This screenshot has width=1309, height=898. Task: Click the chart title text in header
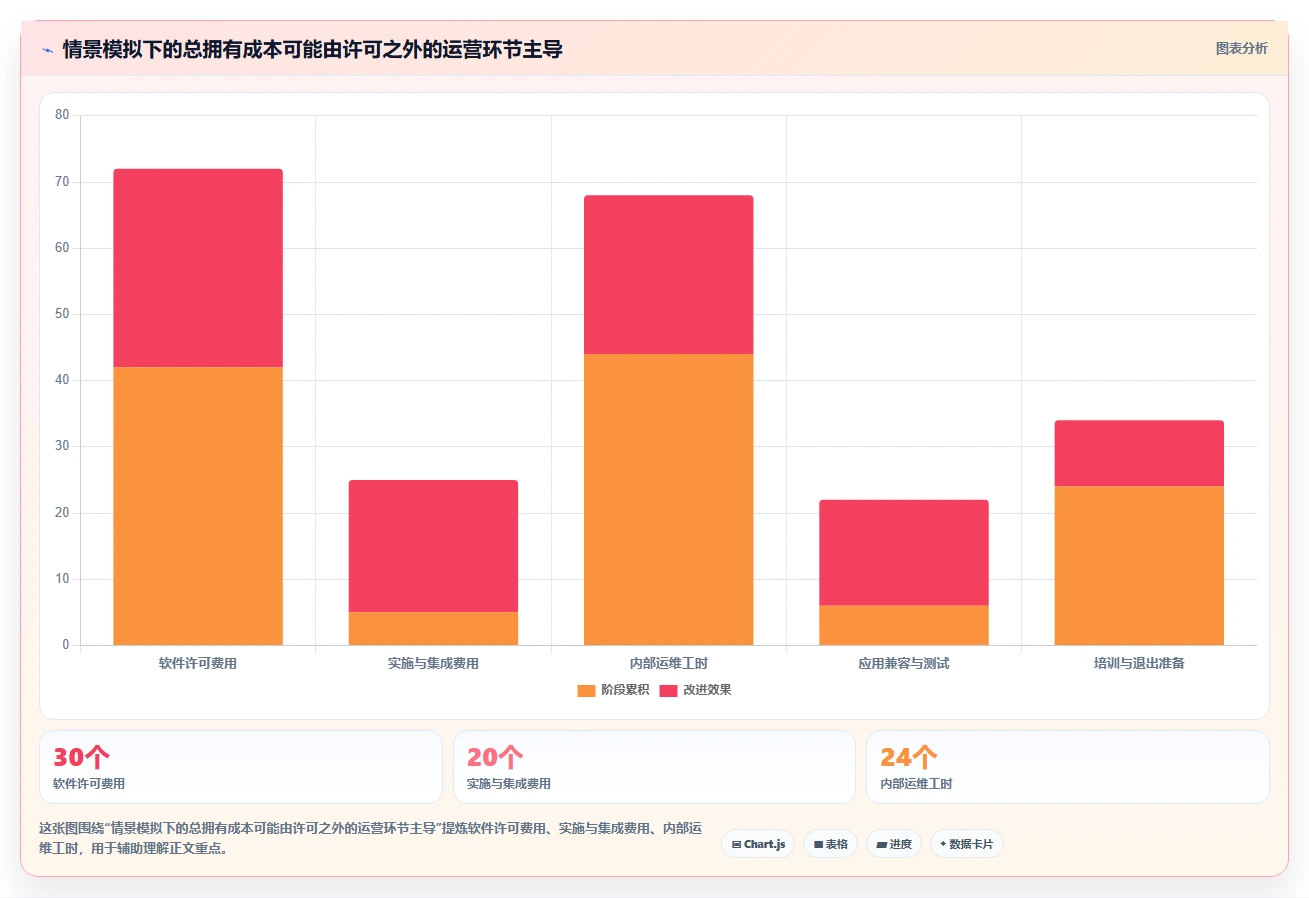pos(313,49)
